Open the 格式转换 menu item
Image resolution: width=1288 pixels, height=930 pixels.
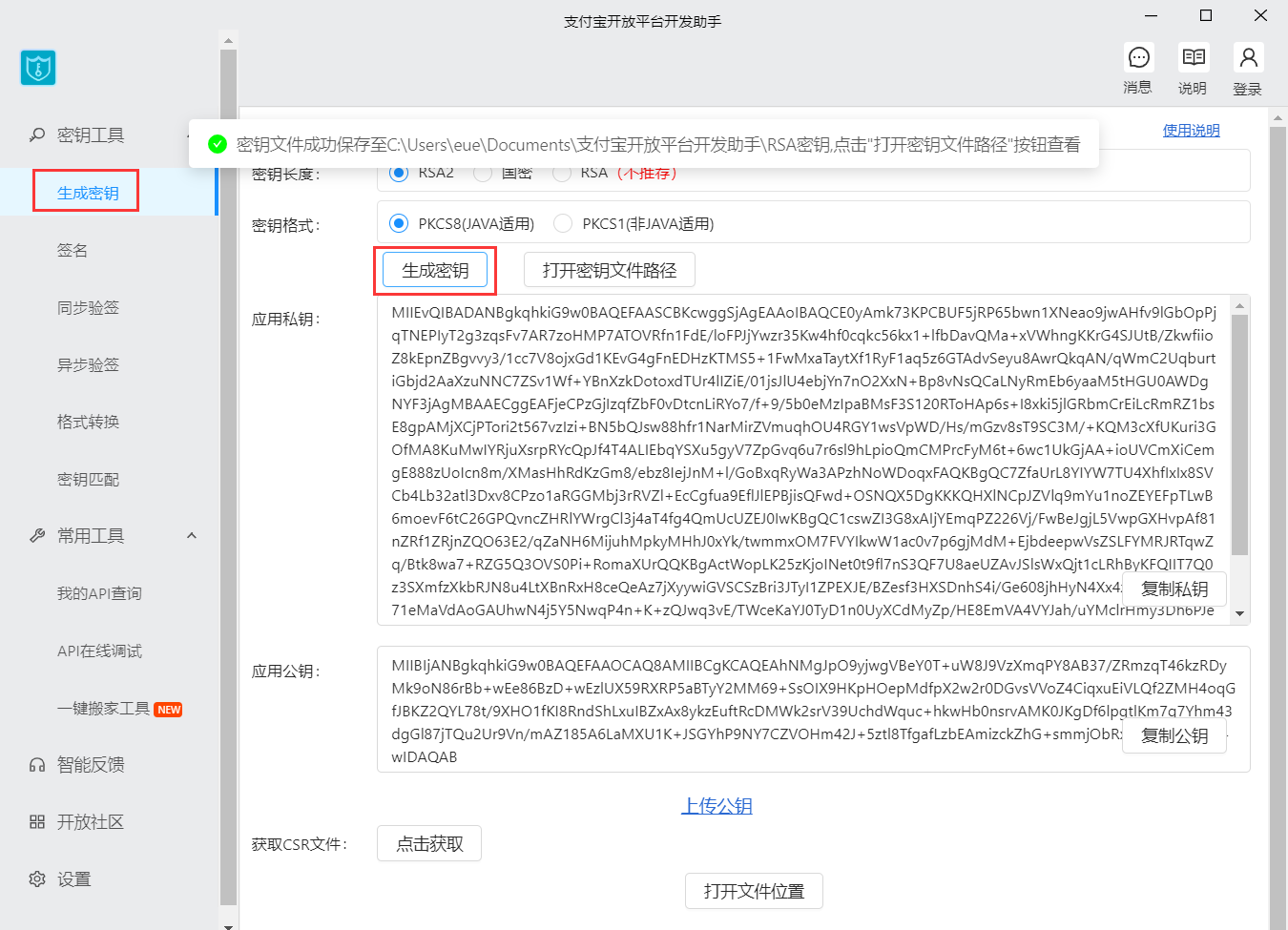click(88, 422)
